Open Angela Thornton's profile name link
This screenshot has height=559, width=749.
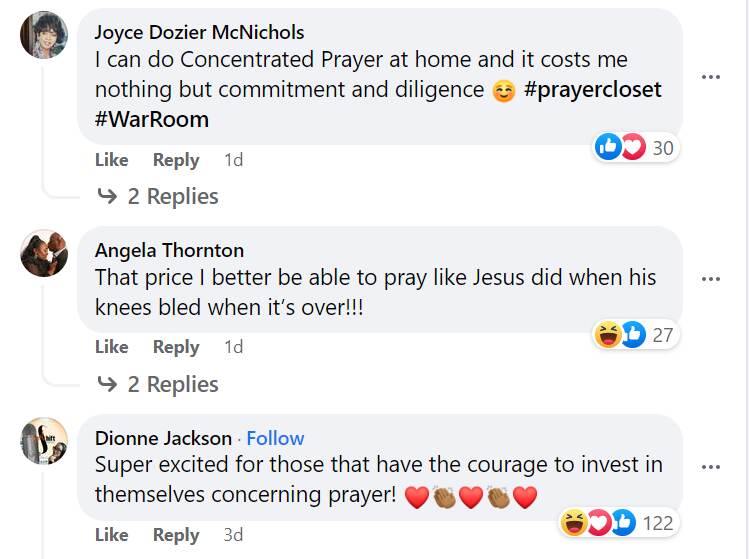tap(169, 250)
